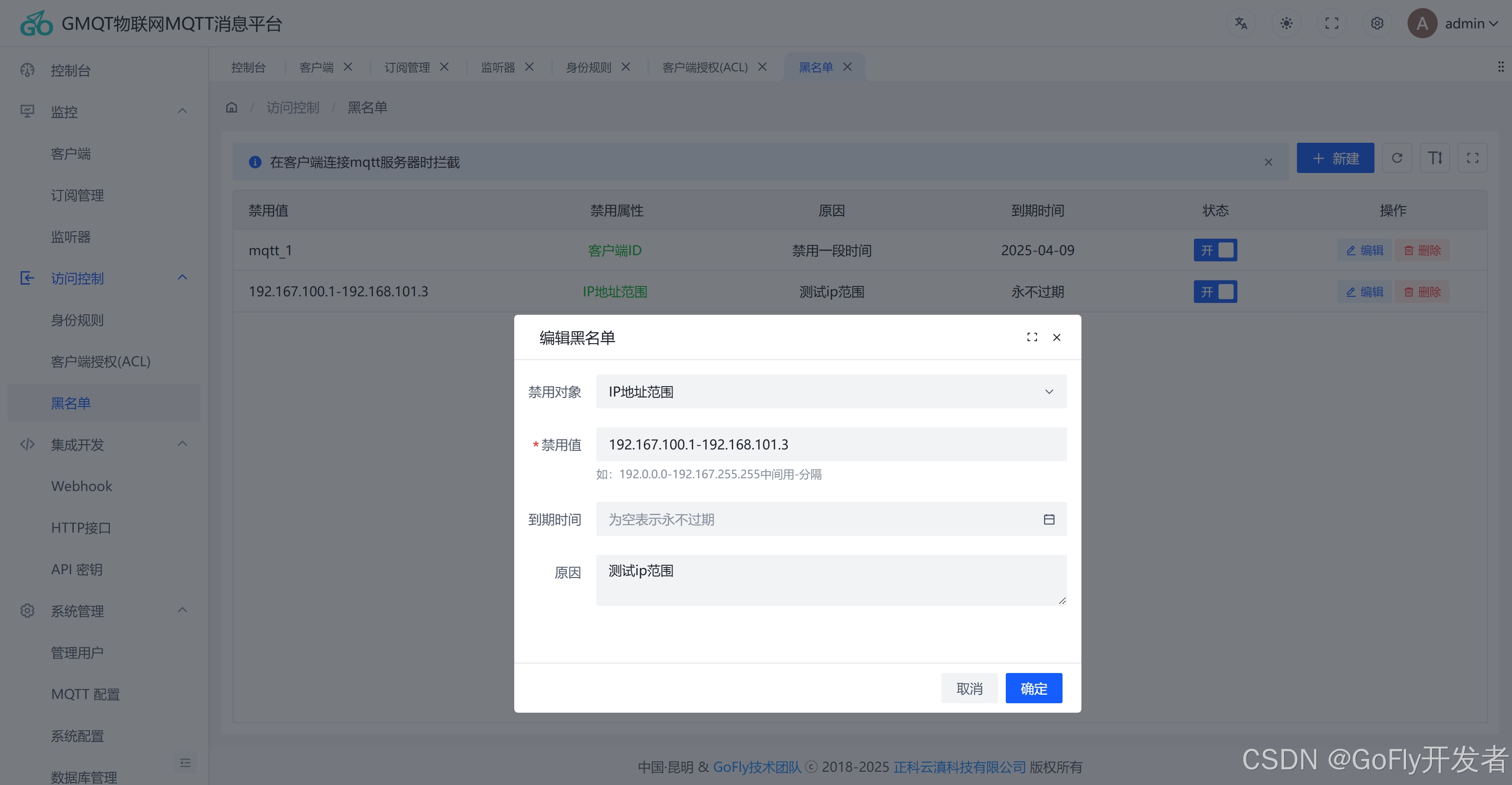Click the language translation icon in header

click(x=1240, y=24)
